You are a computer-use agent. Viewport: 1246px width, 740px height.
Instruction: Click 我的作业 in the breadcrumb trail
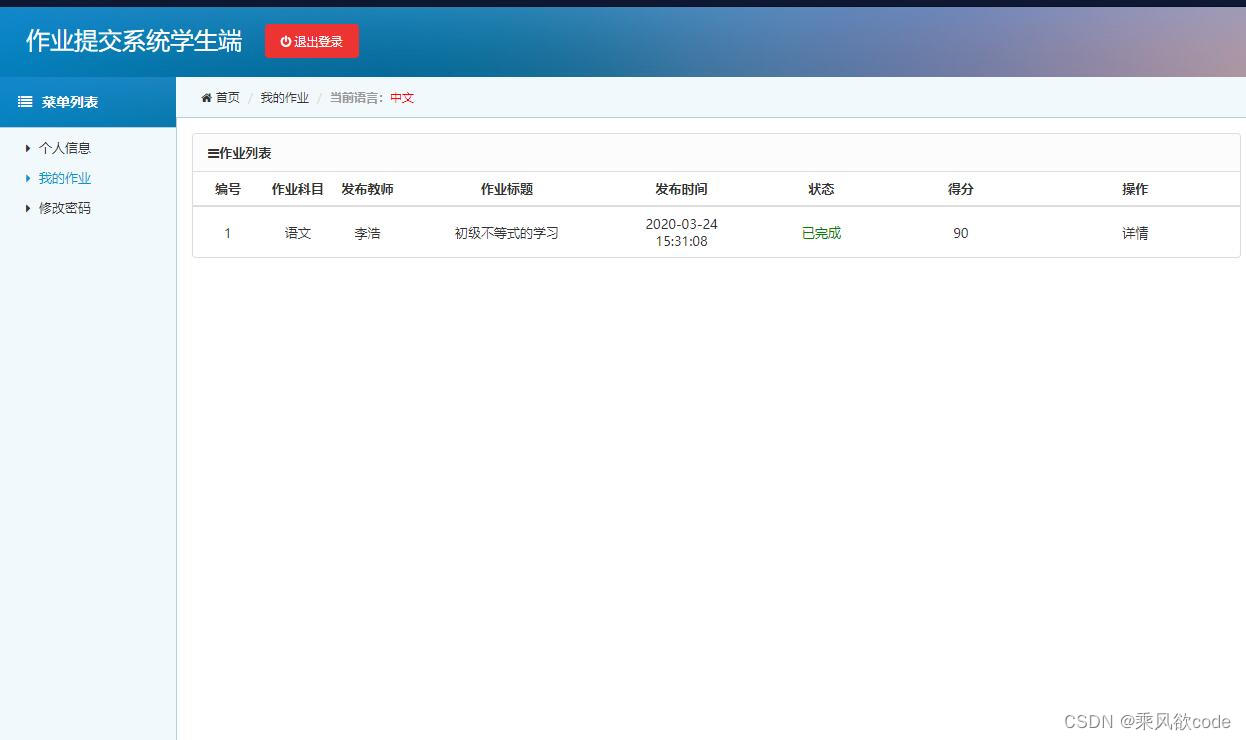(x=284, y=97)
